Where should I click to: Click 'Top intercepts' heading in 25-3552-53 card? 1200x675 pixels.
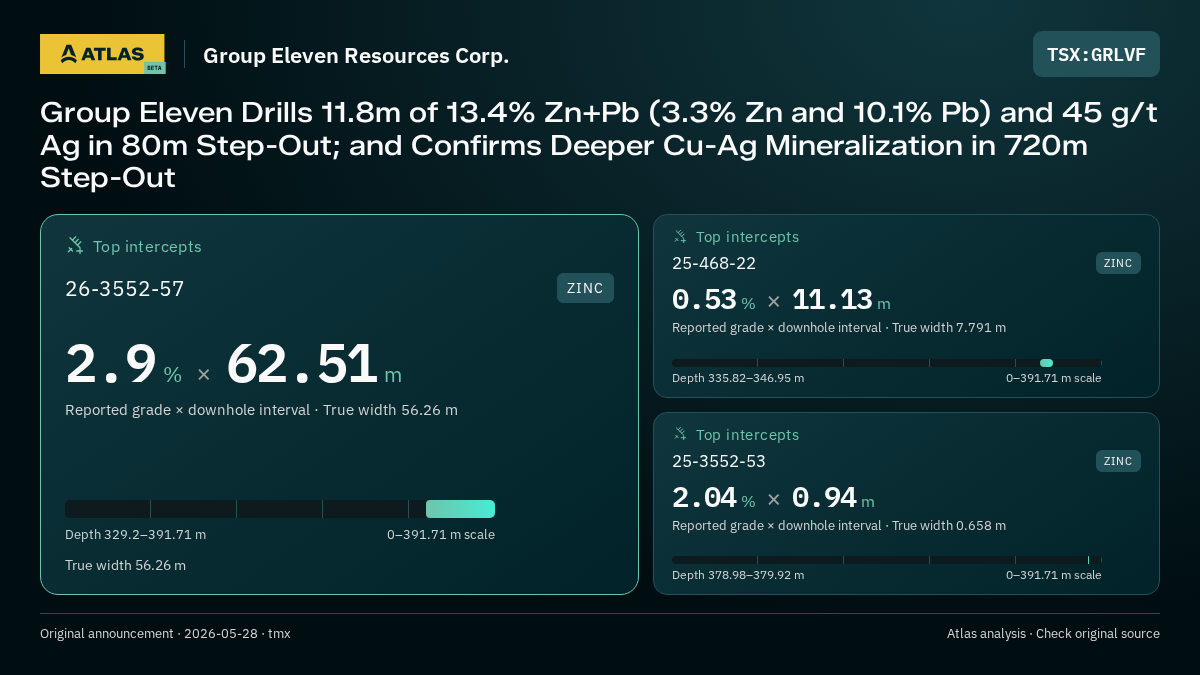747,435
